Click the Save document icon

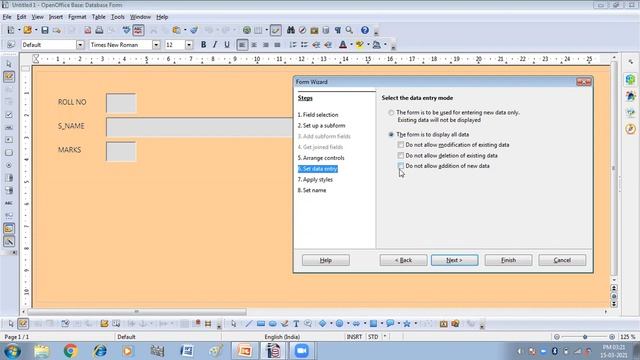pos(45,30)
